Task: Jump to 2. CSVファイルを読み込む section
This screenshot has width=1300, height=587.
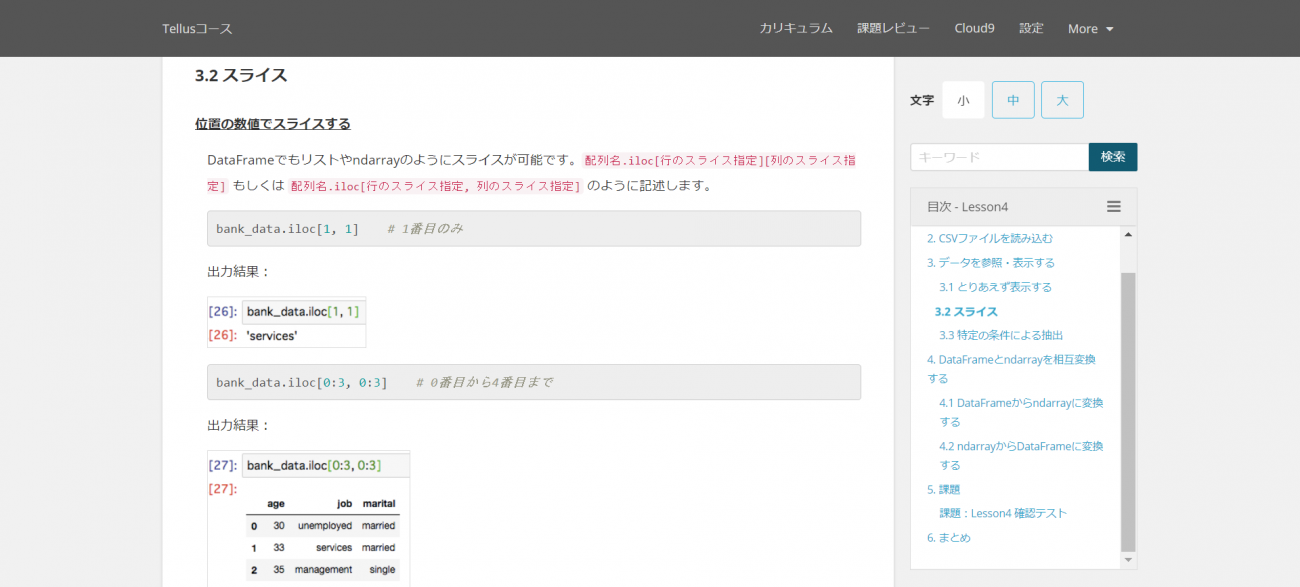Action: coord(989,238)
